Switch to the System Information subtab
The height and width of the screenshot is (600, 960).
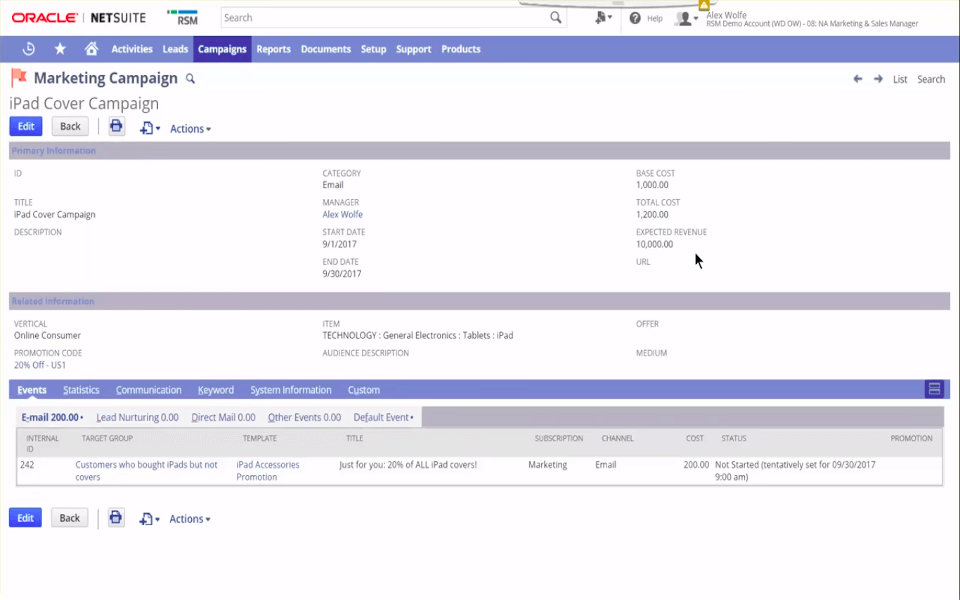point(291,390)
